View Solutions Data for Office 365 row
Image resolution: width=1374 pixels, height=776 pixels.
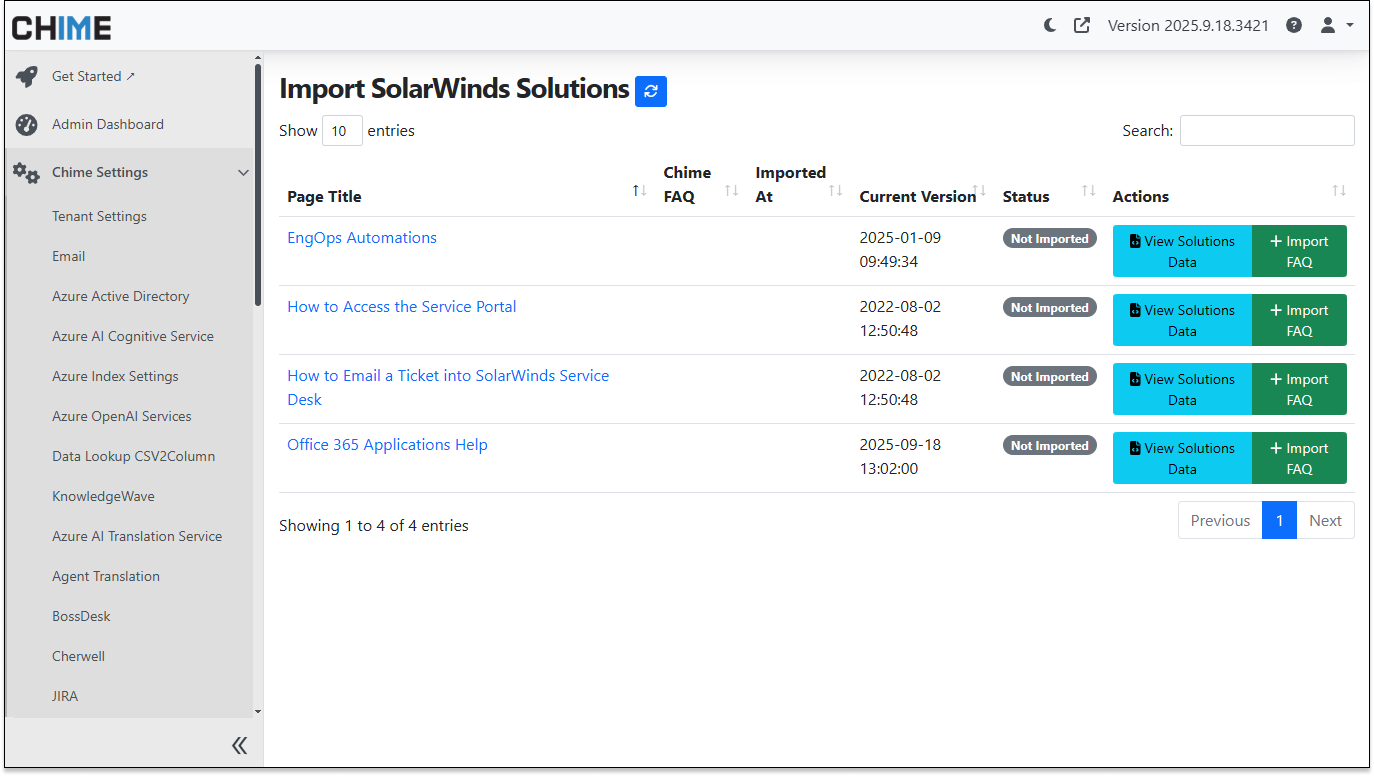pos(1182,458)
